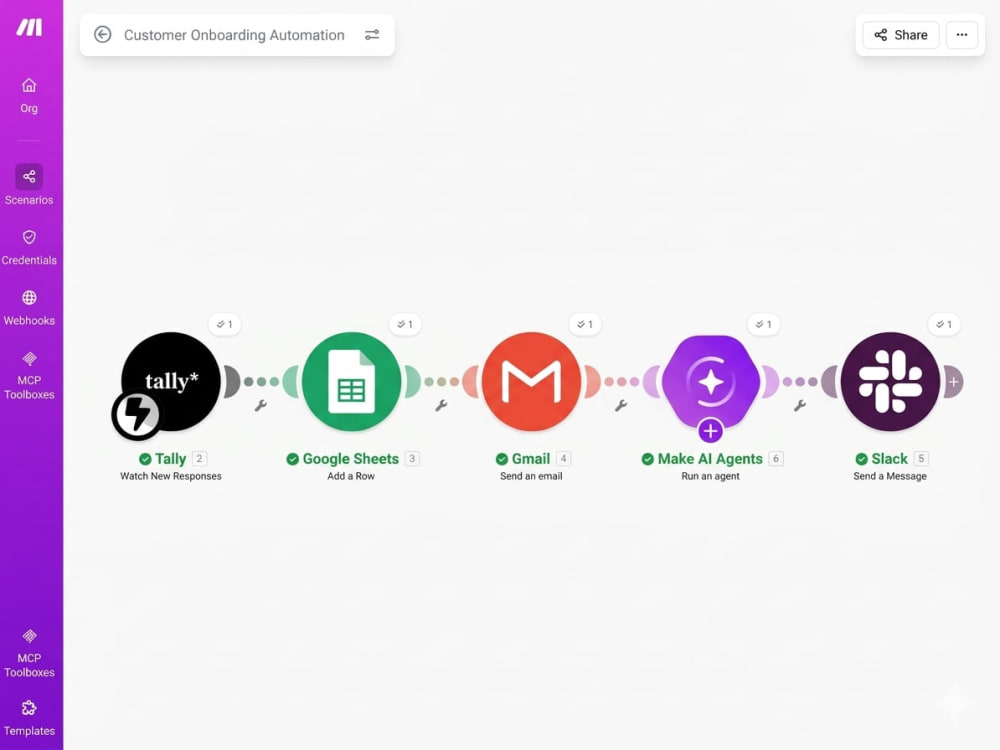Image resolution: width=1000 pixels, height=750 pixels.
Task: Click module number 2 badge by Tally
Action: 200,459
